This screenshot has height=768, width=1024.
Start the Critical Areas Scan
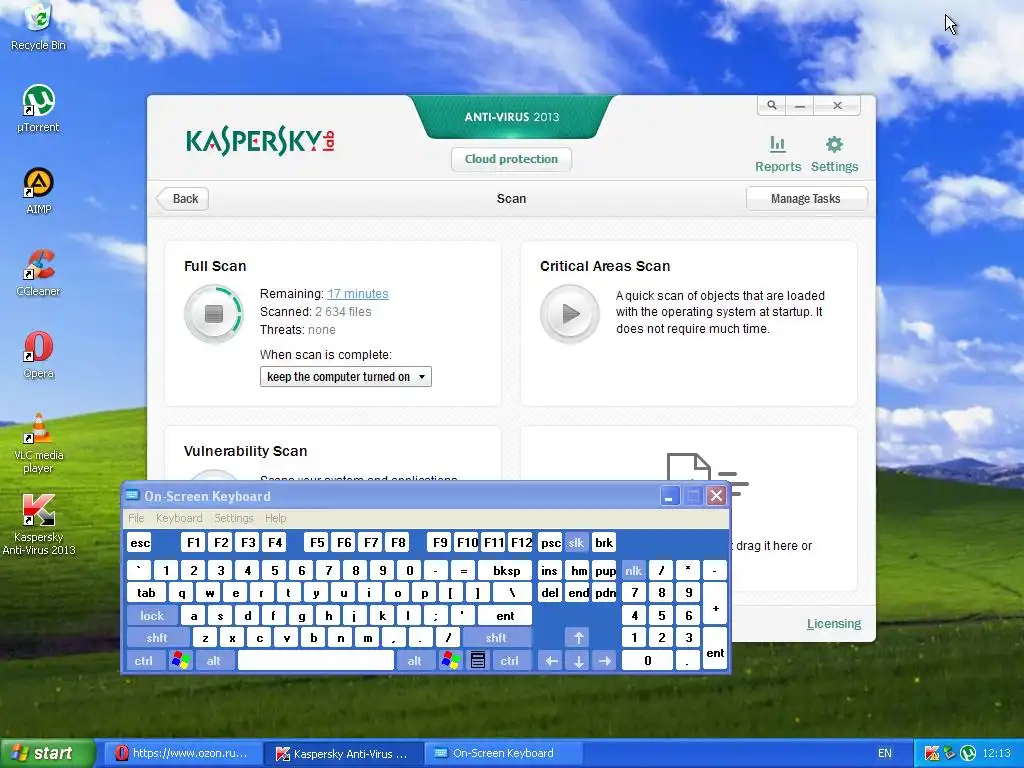click(x=569, y=313)
